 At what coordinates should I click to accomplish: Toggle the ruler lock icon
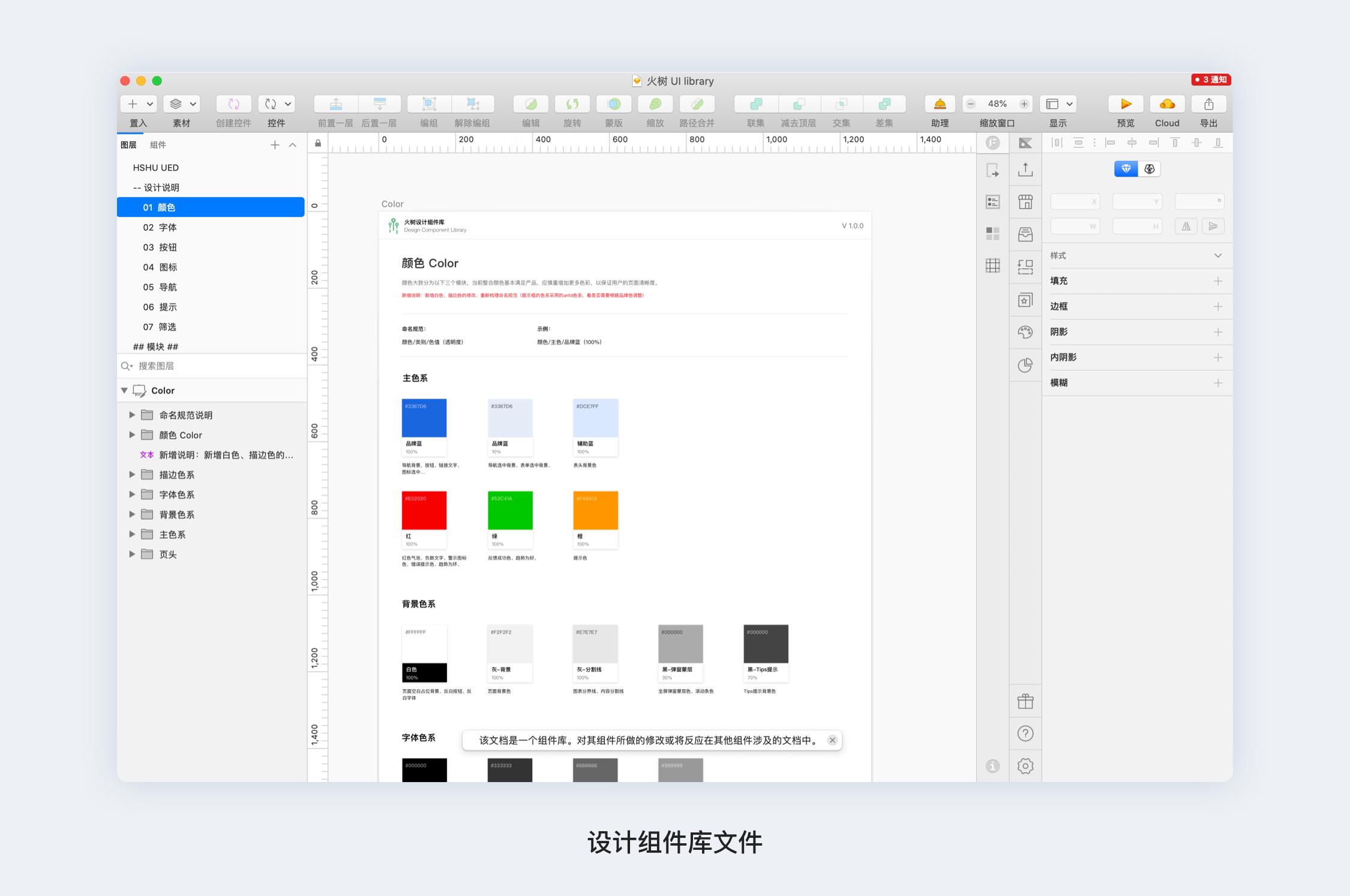318,143
